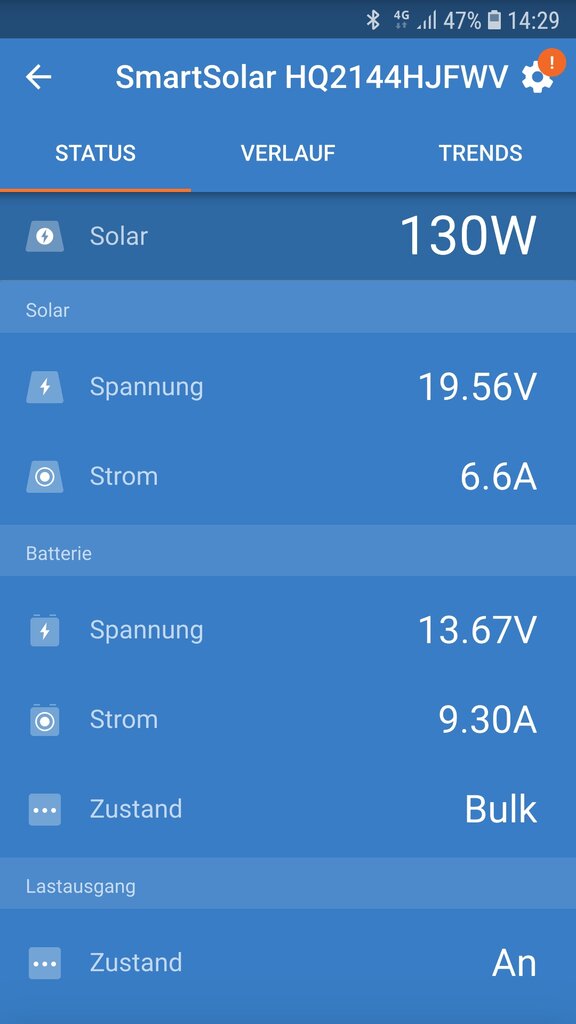Screen dimensions: 576x1024
Task: Tap the solar Spannung lightning panel icon
Action: [44, 387]
